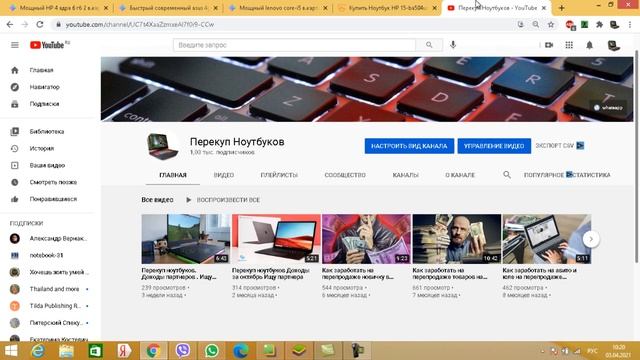This screenshot has width=640, height=360.
Task: Open the notifications bell
Action: coord(589,45)
